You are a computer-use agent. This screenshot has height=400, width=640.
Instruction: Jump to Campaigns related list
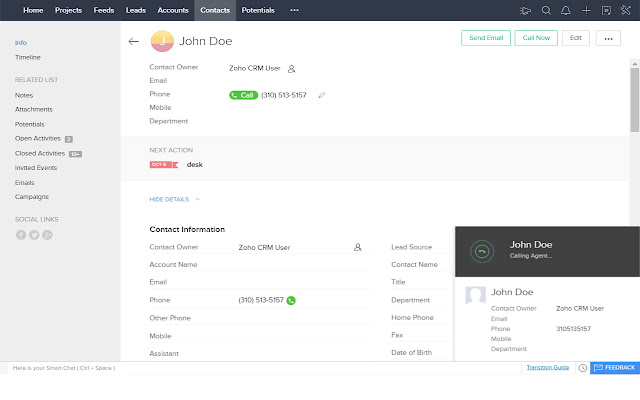[32, 197]
